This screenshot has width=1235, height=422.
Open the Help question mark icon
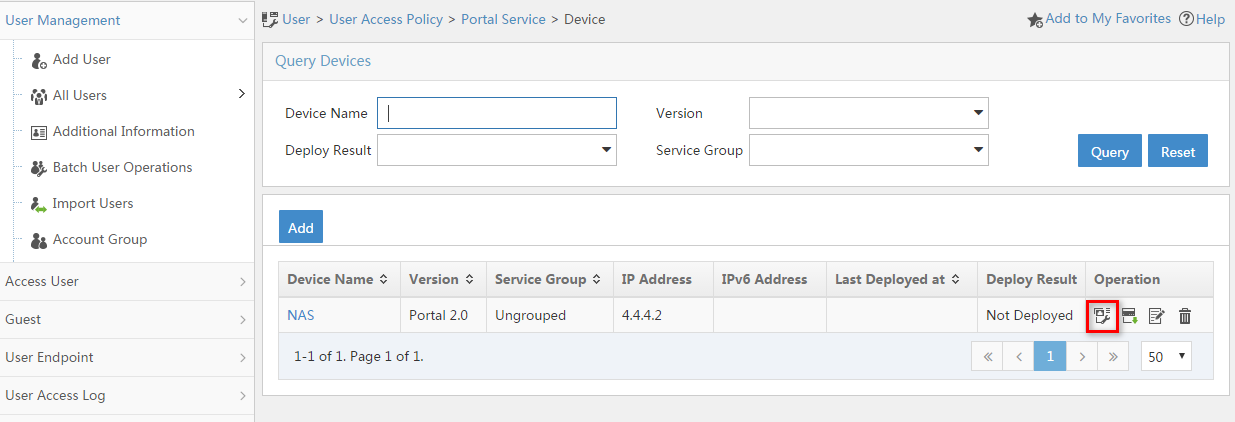(x=1187, y=19)
